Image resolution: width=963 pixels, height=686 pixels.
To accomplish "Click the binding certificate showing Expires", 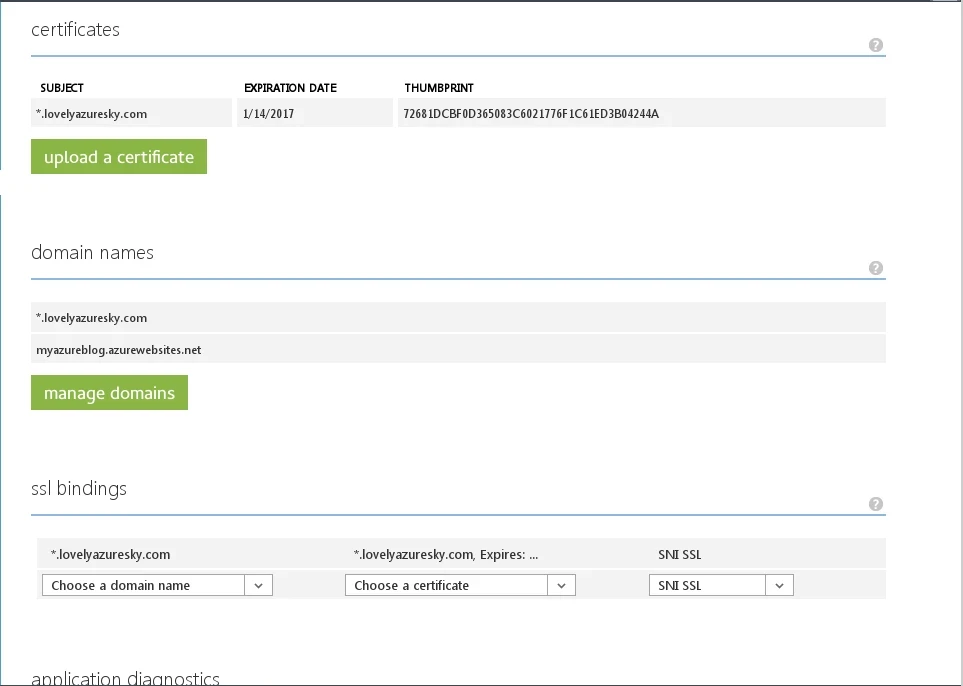I will click(x=446, y=554).
